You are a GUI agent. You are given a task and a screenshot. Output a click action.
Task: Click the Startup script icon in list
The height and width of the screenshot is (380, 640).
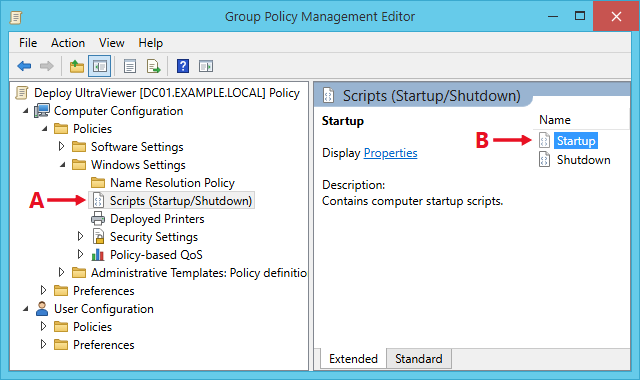tap(544, 140)
